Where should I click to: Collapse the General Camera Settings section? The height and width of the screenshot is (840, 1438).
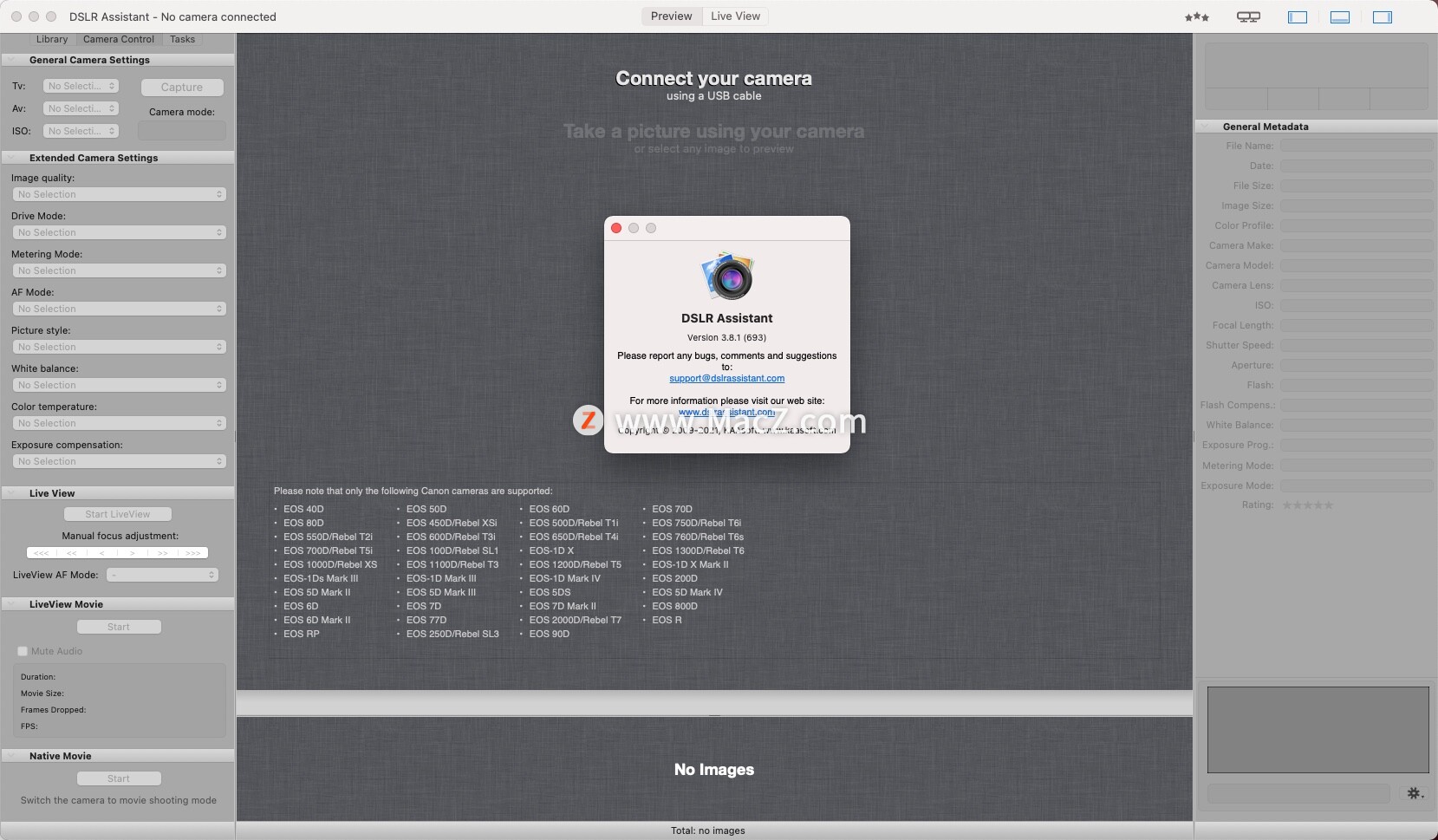12,60
